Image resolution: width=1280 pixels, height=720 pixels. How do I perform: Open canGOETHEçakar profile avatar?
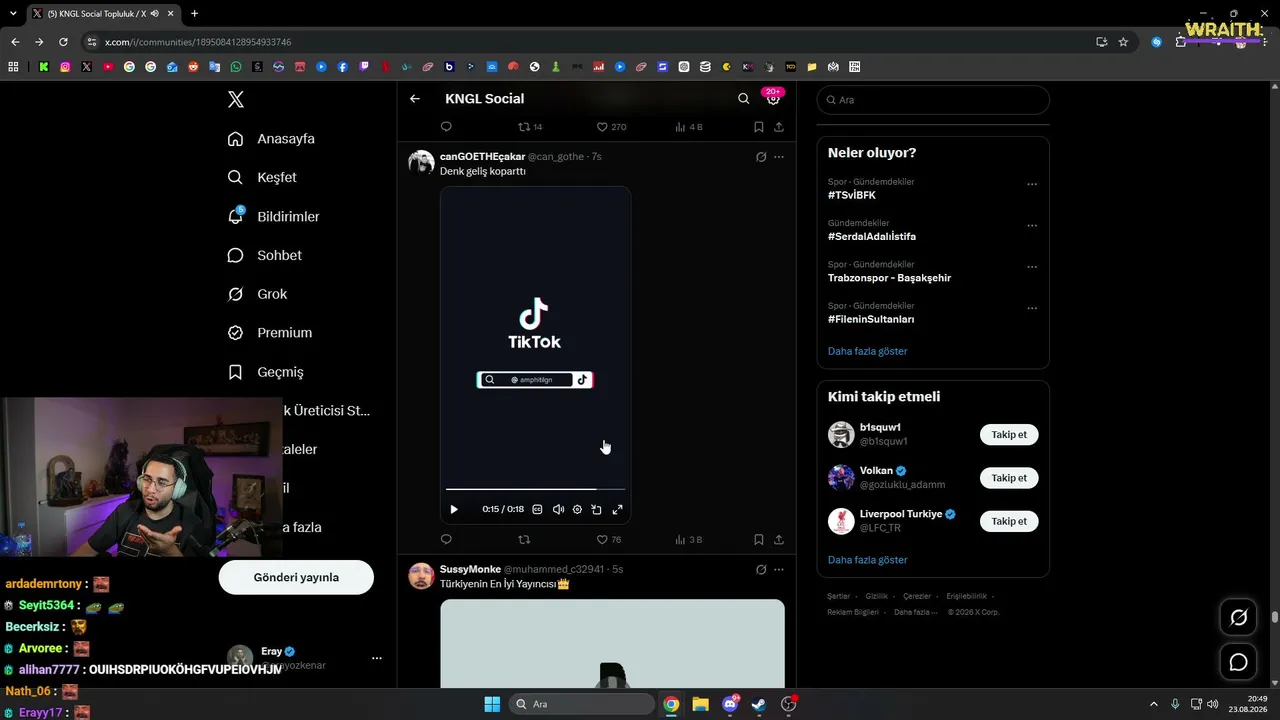(421, 163)
